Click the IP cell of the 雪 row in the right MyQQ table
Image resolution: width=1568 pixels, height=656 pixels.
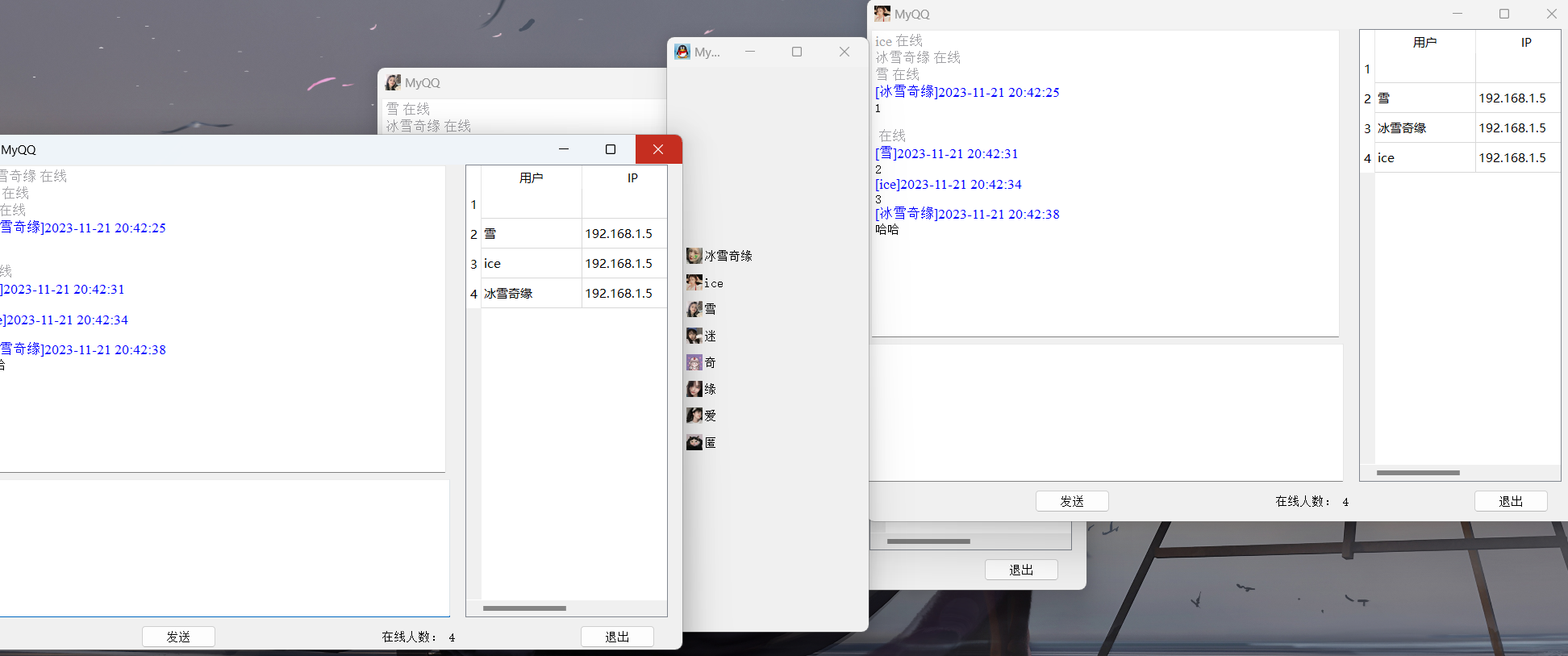point(1518,98)
